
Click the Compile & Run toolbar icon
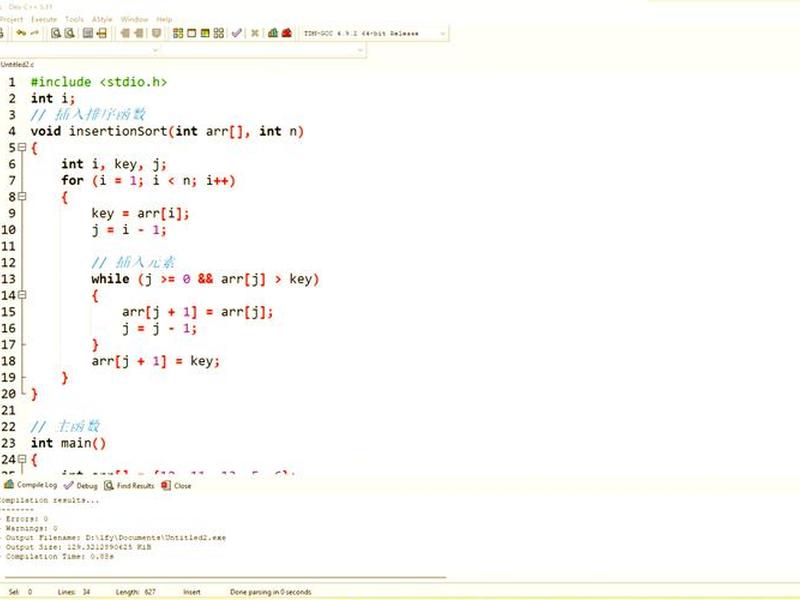[205, 33]
